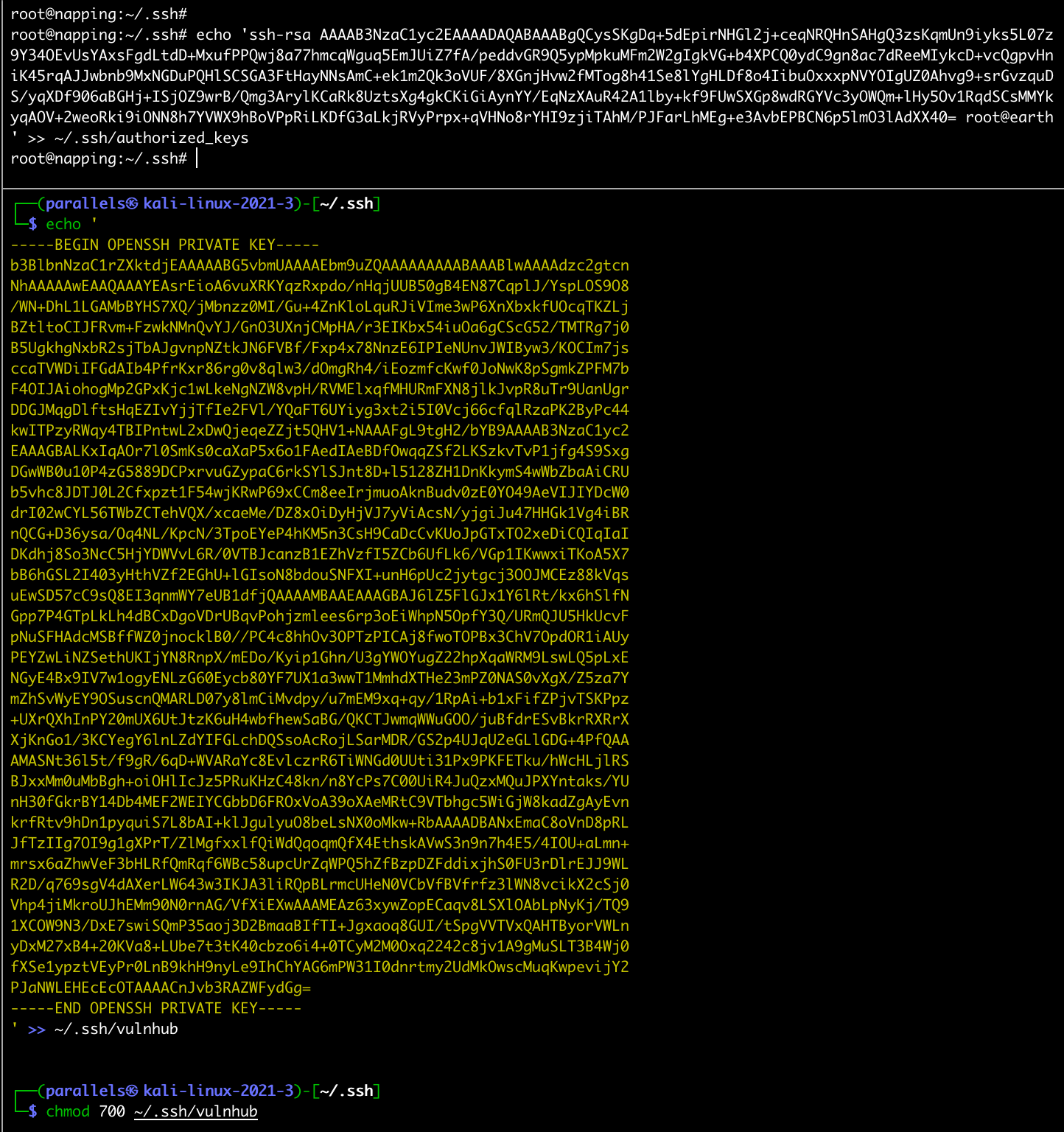The height and width of the screenshot is (1132, 1064).
Task: Click the parallels username above the echo command
Action: click(85, 203)
